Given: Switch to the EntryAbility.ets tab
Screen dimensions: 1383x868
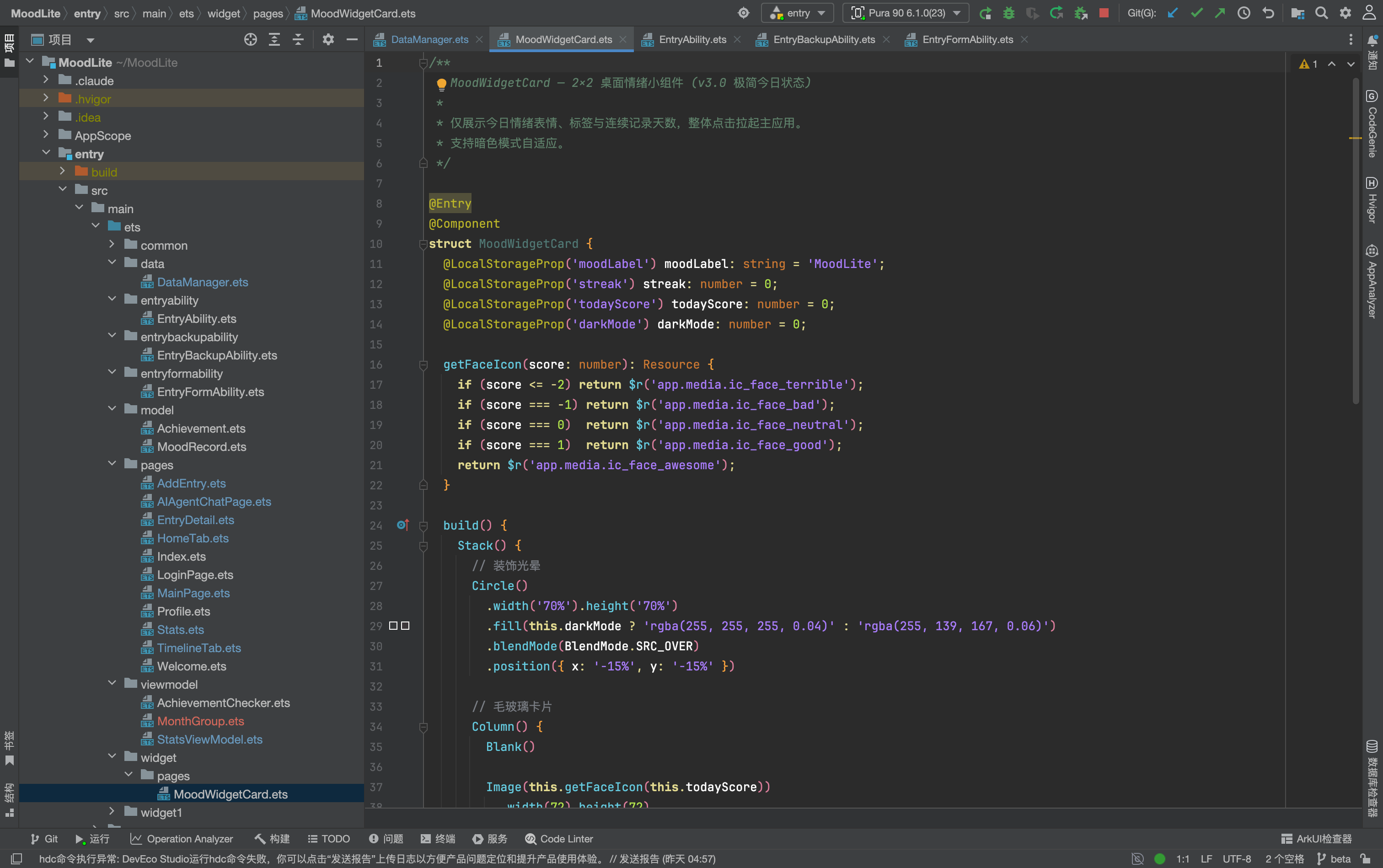Looking at the screenshot, I should 692,40.
